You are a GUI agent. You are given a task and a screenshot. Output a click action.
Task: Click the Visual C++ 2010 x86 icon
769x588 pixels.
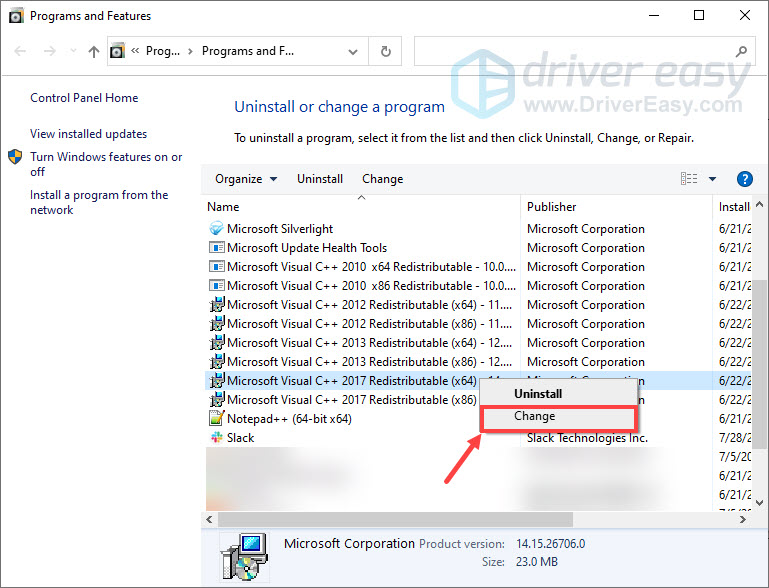pyautogui.click(x=216, y=285)
